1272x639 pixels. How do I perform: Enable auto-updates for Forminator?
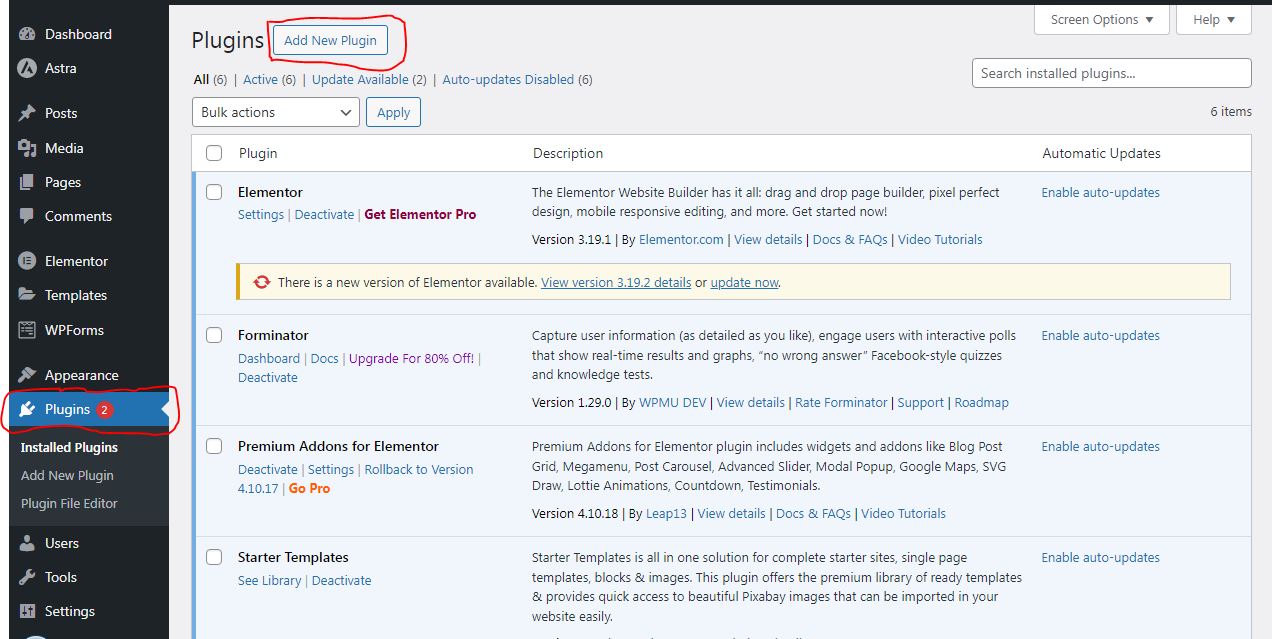pos(1100,335)
